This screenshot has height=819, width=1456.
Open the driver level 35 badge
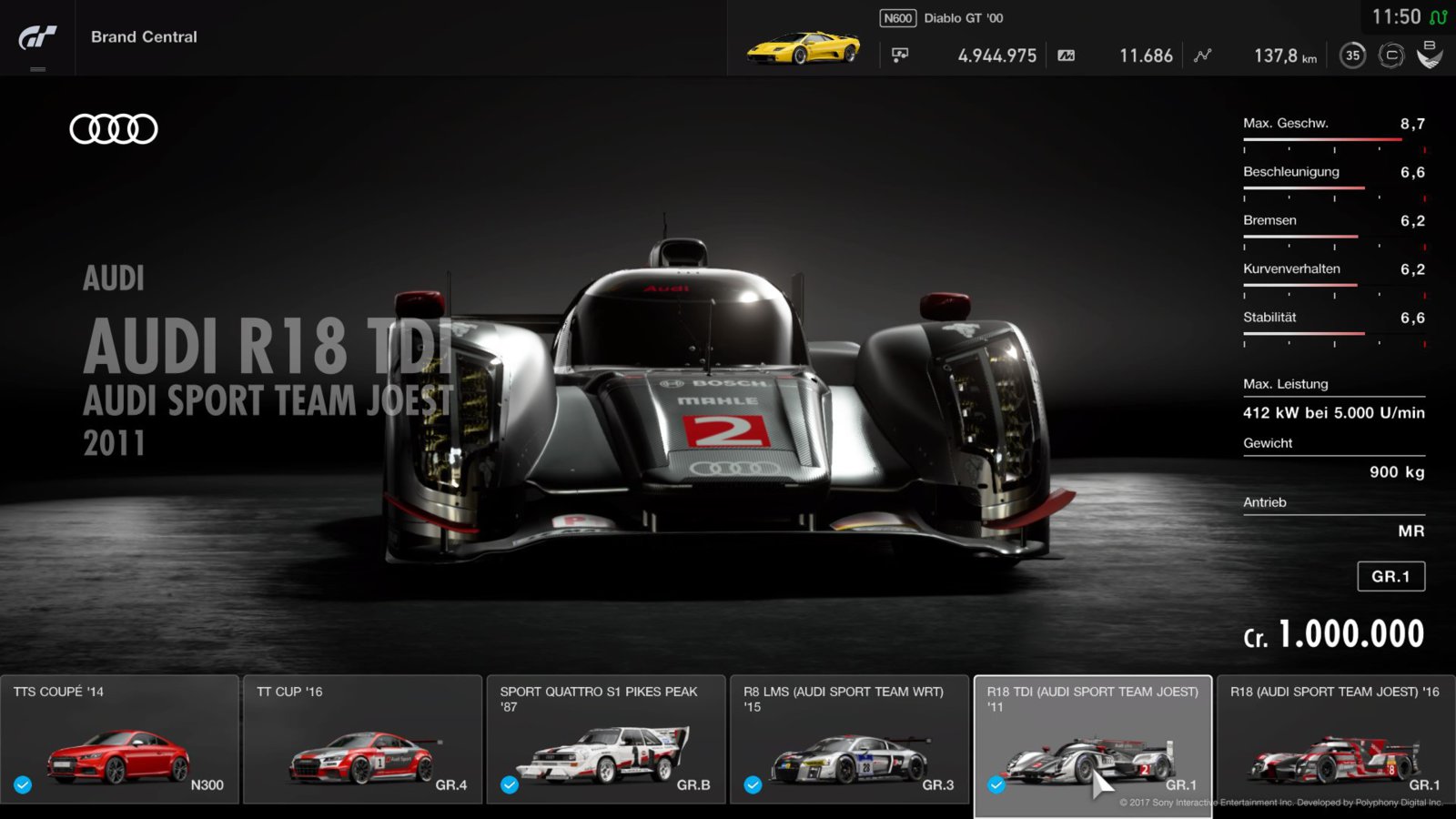pos(1353,56)
